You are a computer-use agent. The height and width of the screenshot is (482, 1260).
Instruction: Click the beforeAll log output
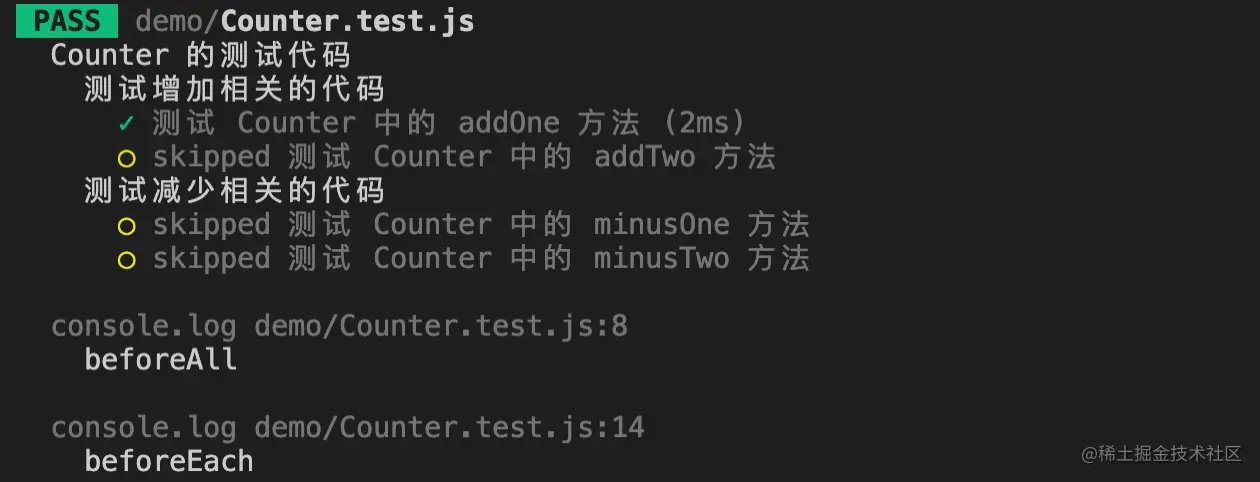click(160, 360)
